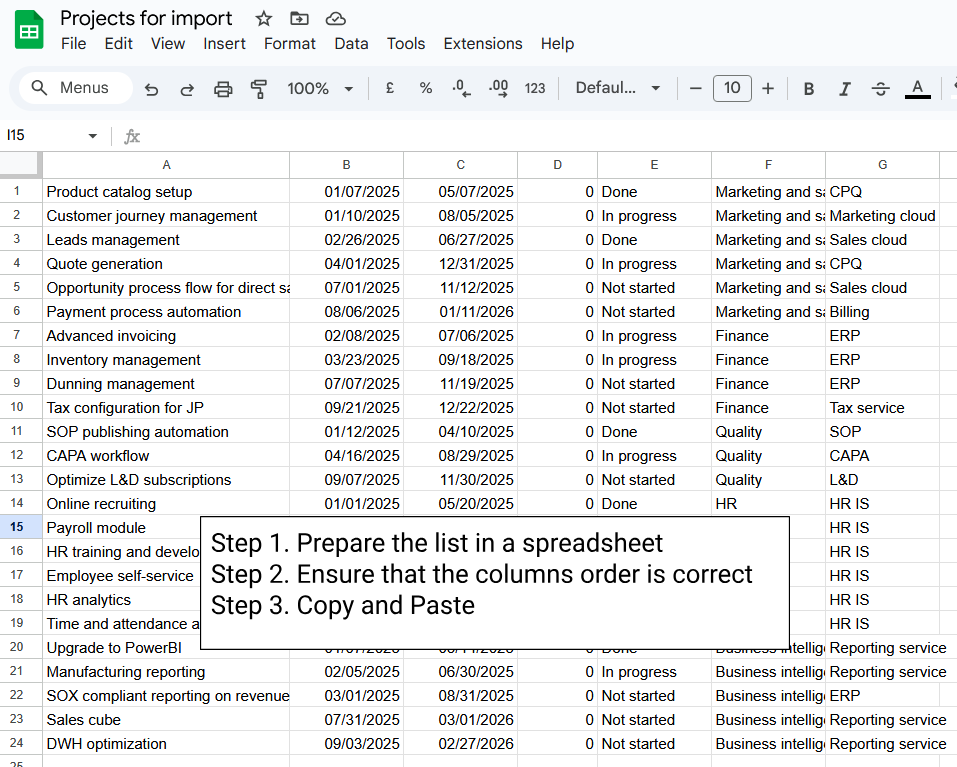Select column C header

[460, 165]
